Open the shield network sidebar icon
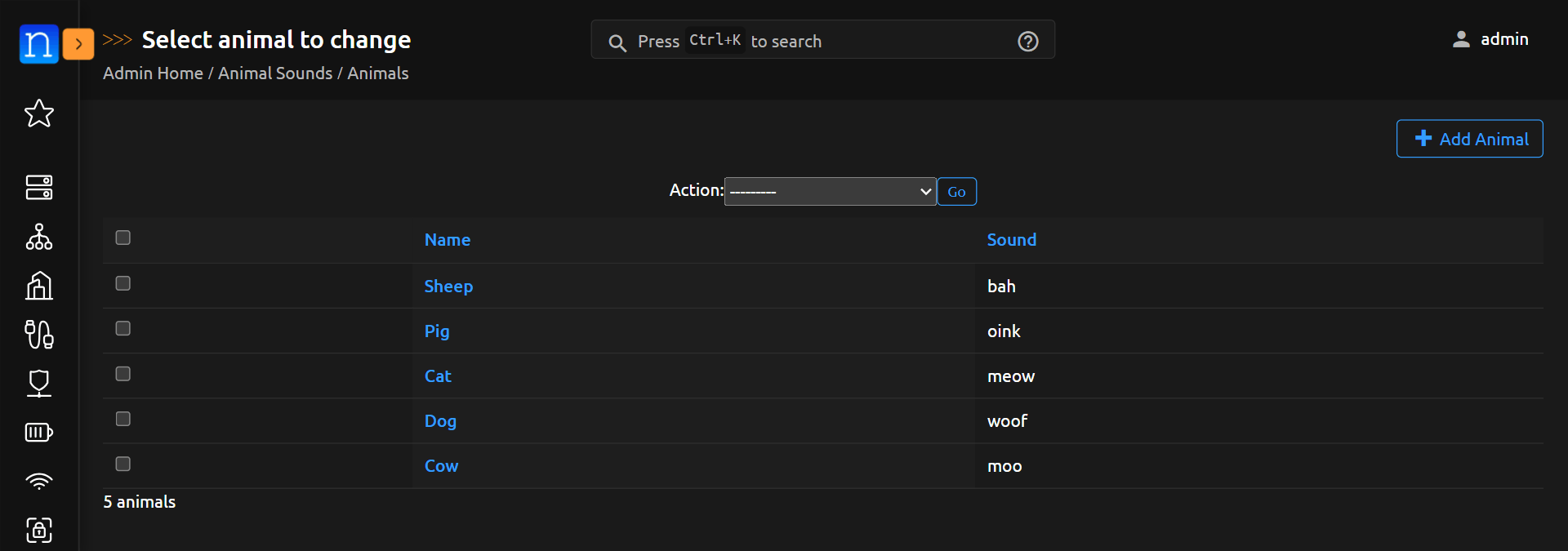This screenshot has width=1568, height=551. [x=38, y=383]
